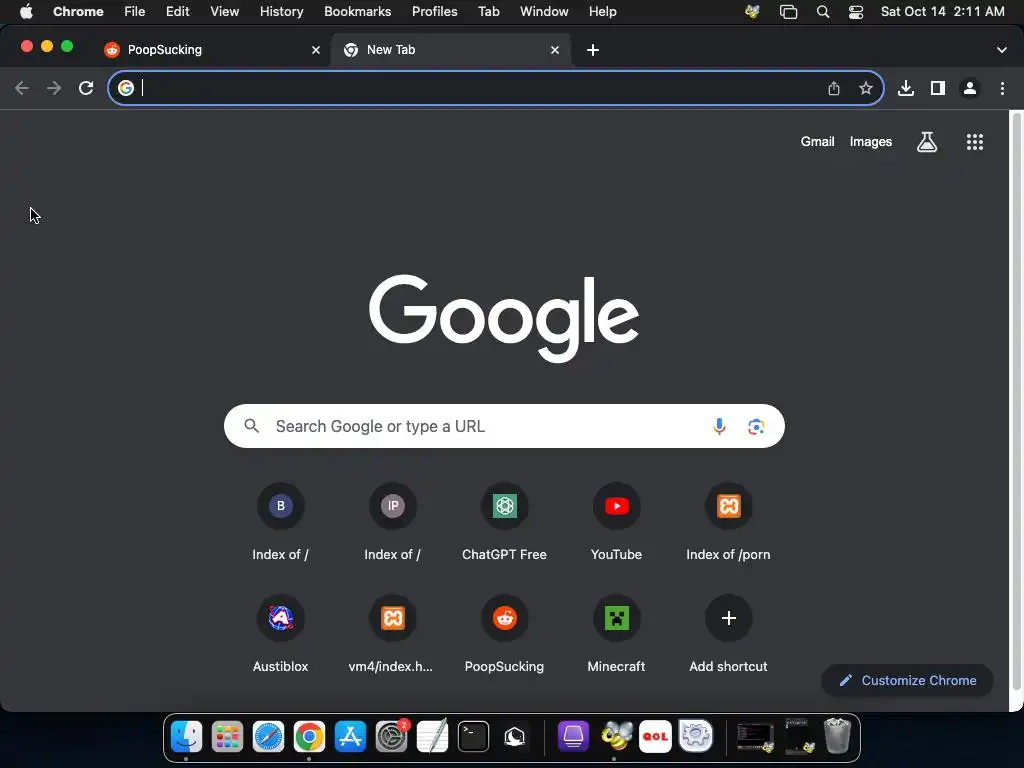Start a voice search with the microphone
The width and height of the screenshot is (1024, 768).
[x=719, y=426]
